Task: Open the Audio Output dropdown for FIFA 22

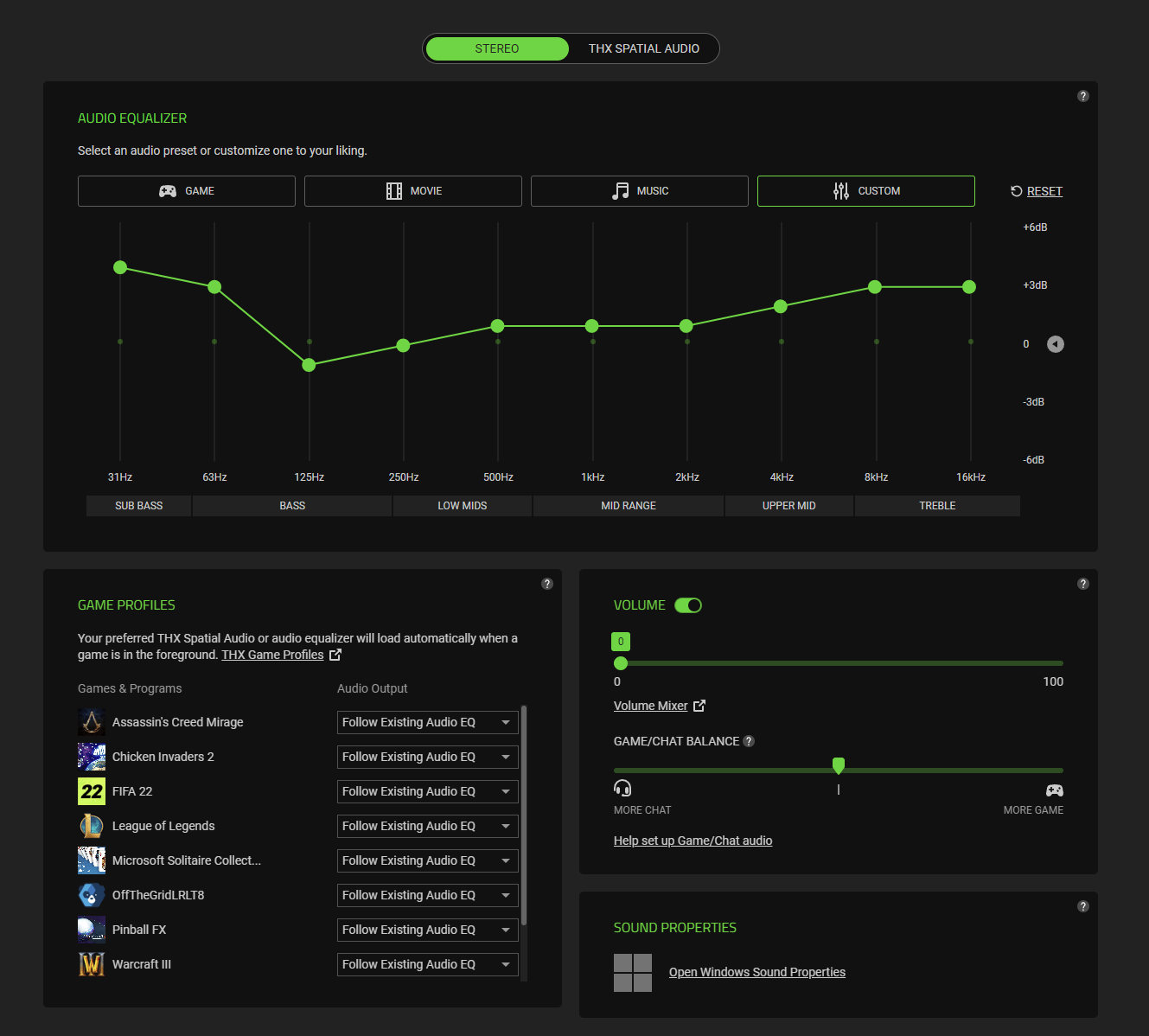Action: click(427, 791)
